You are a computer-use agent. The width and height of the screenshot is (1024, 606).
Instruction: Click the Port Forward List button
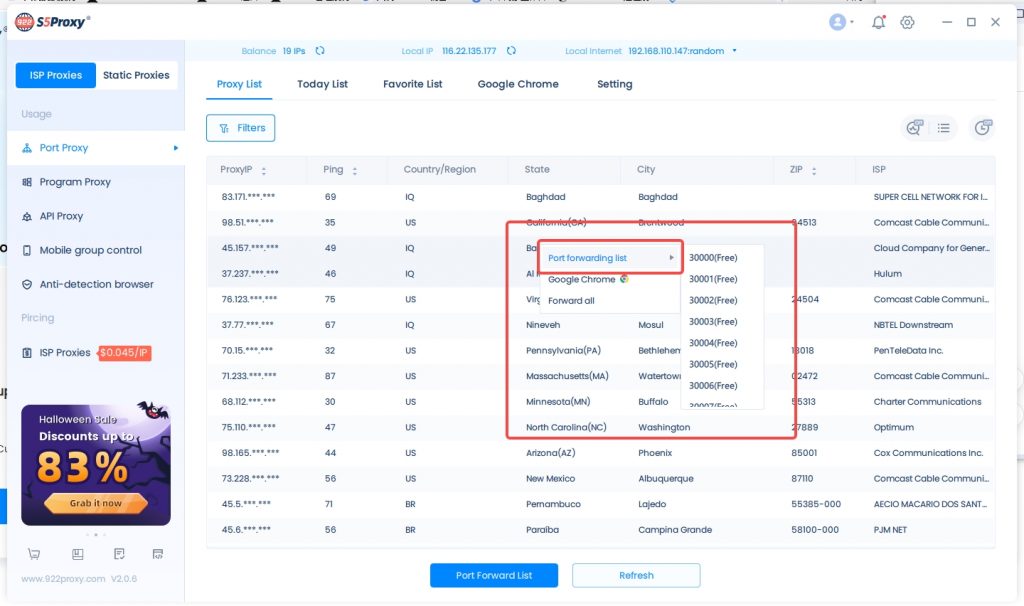494,575
